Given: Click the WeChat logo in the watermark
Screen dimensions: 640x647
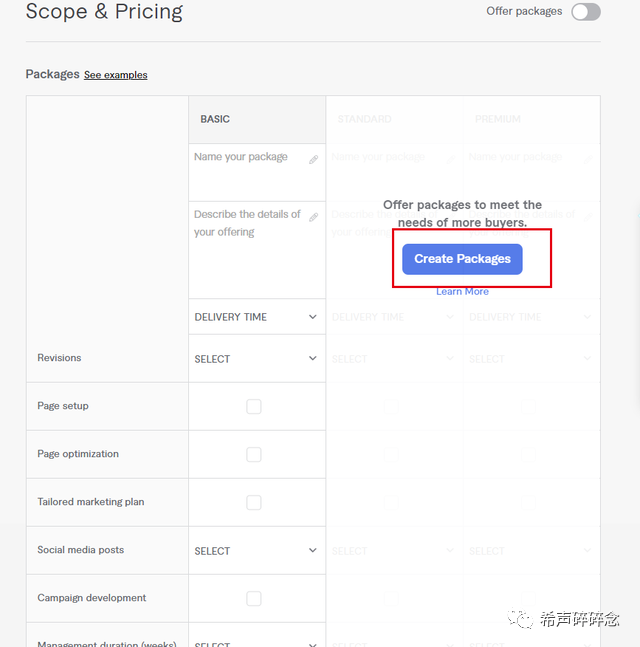Looking at the screenshot, I should click(520, 619).
